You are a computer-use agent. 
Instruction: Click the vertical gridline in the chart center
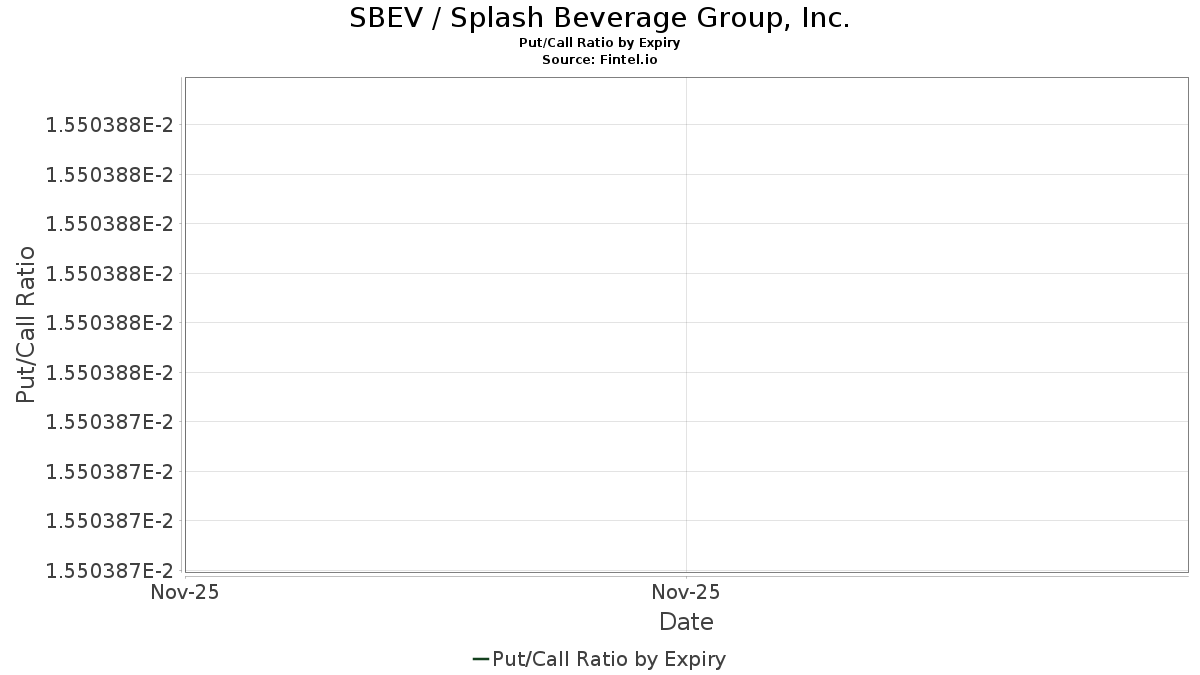point(686,324)
